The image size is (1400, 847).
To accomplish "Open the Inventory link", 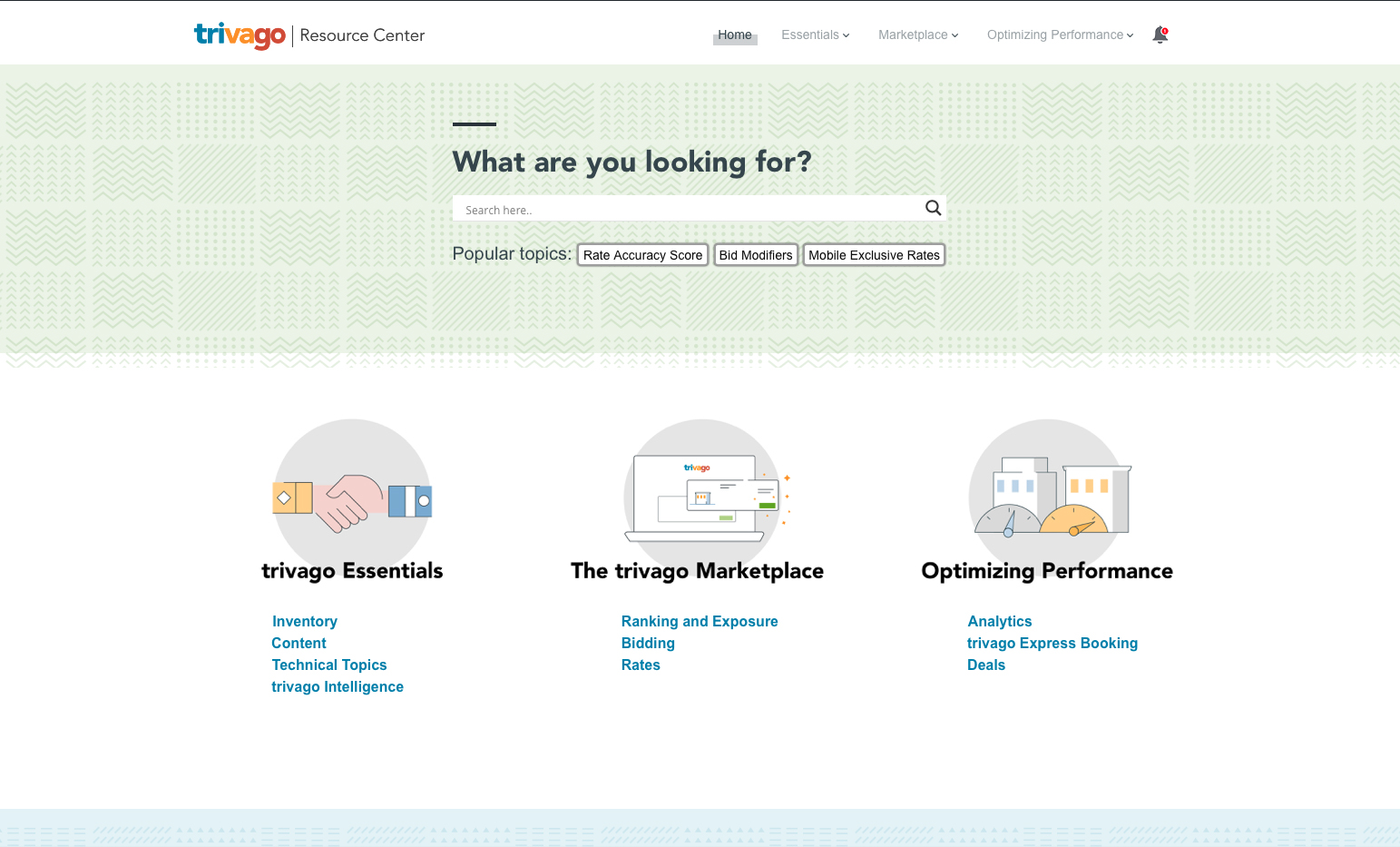I will [x=305, y=621].
